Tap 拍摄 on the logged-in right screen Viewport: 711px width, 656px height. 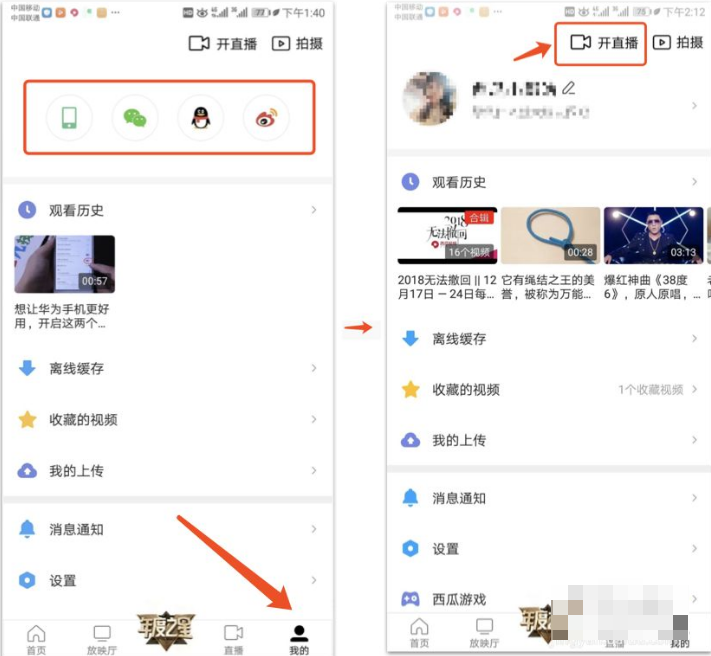678,43
